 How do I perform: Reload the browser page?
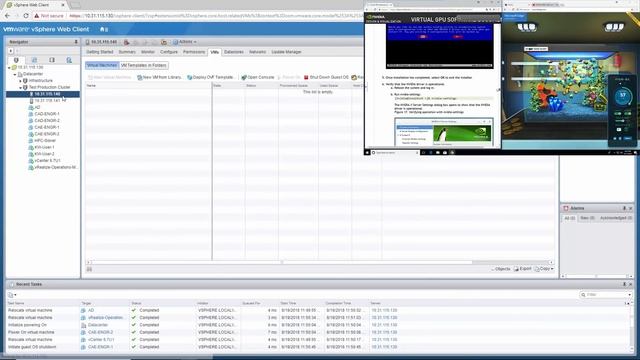[26, 16]
